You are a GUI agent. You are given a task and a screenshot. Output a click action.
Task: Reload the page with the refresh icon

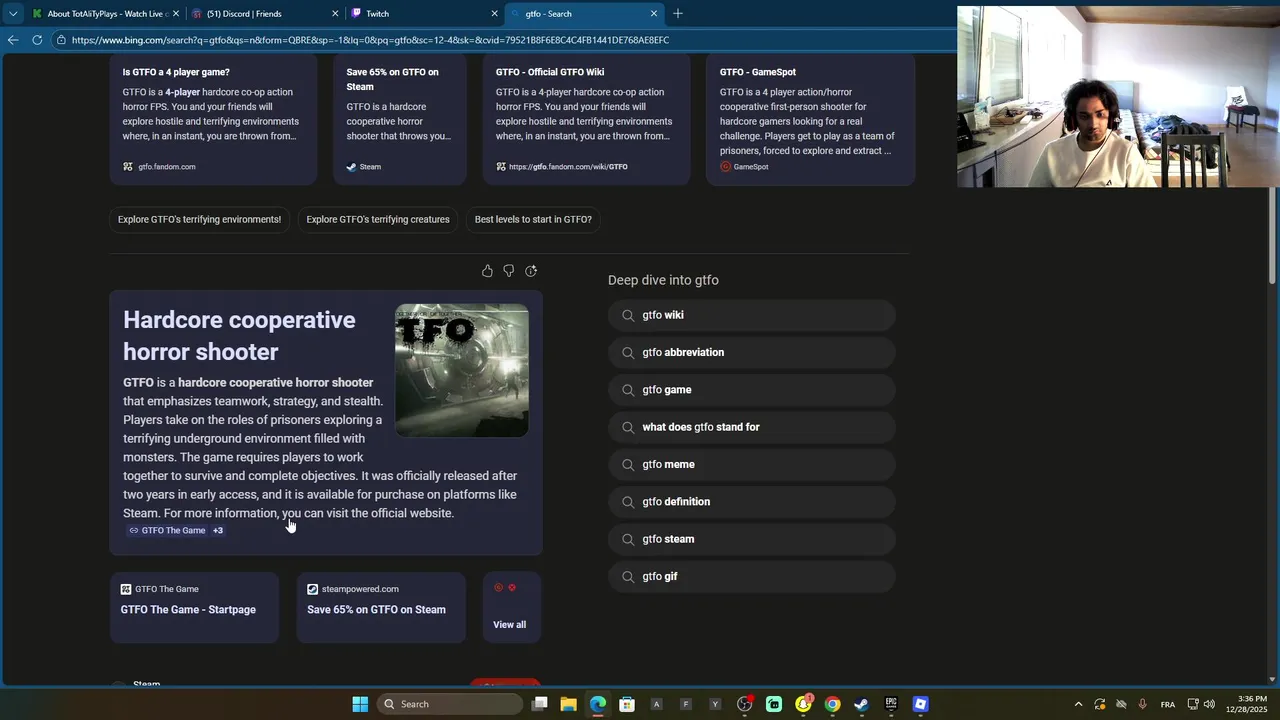(37, 40)
